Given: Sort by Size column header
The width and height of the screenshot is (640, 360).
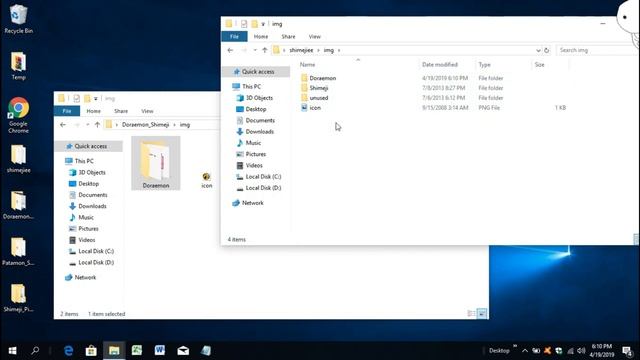Looking at the screenshot, I should (540, 64).
